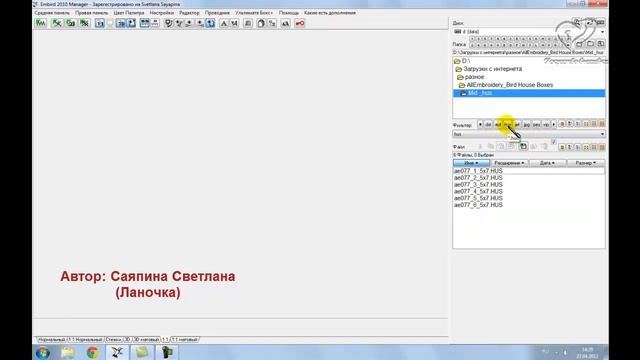Open the Редактор menu
The width and height of the screenshot is (640, 360).
click(189, 13)
